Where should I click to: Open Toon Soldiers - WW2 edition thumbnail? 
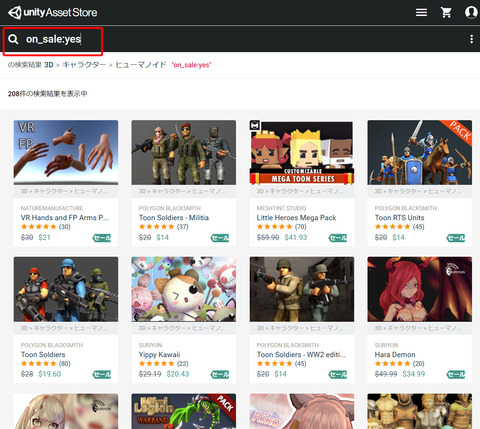coord(302,289)
